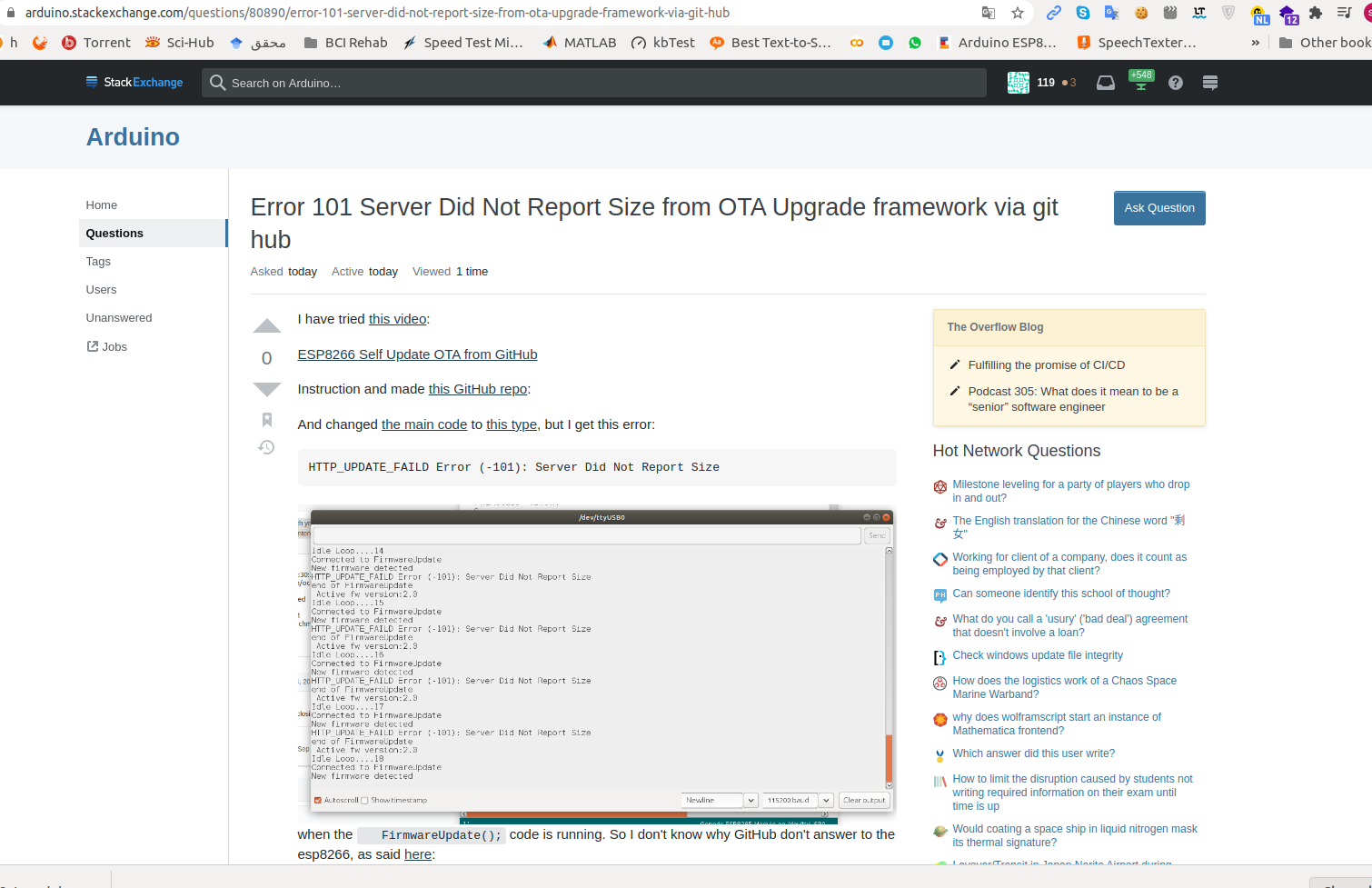Screen dimensions: 1372x888
Task: Open the Chrome extensions puzzle icon
Action: [x=1316, y=13]
